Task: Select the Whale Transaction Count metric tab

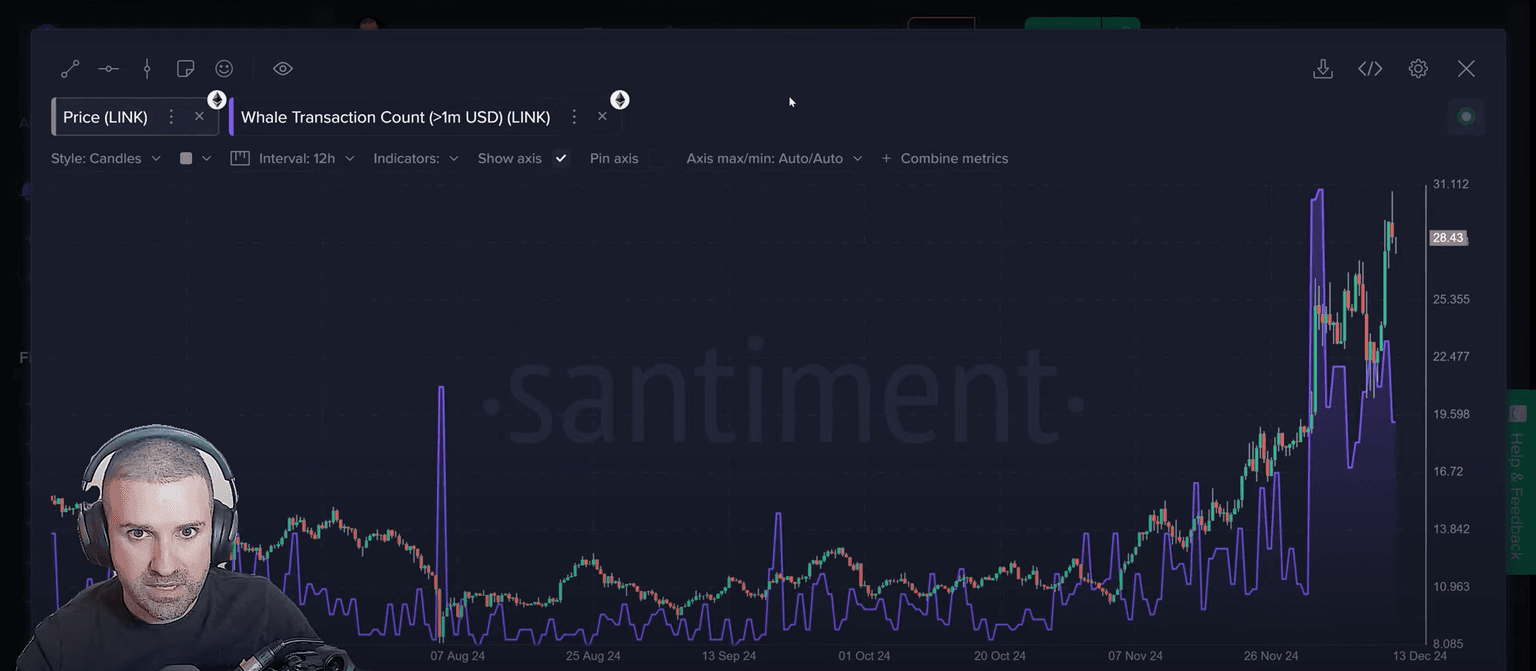Action: pyautogui.click(x=395, y=117)
